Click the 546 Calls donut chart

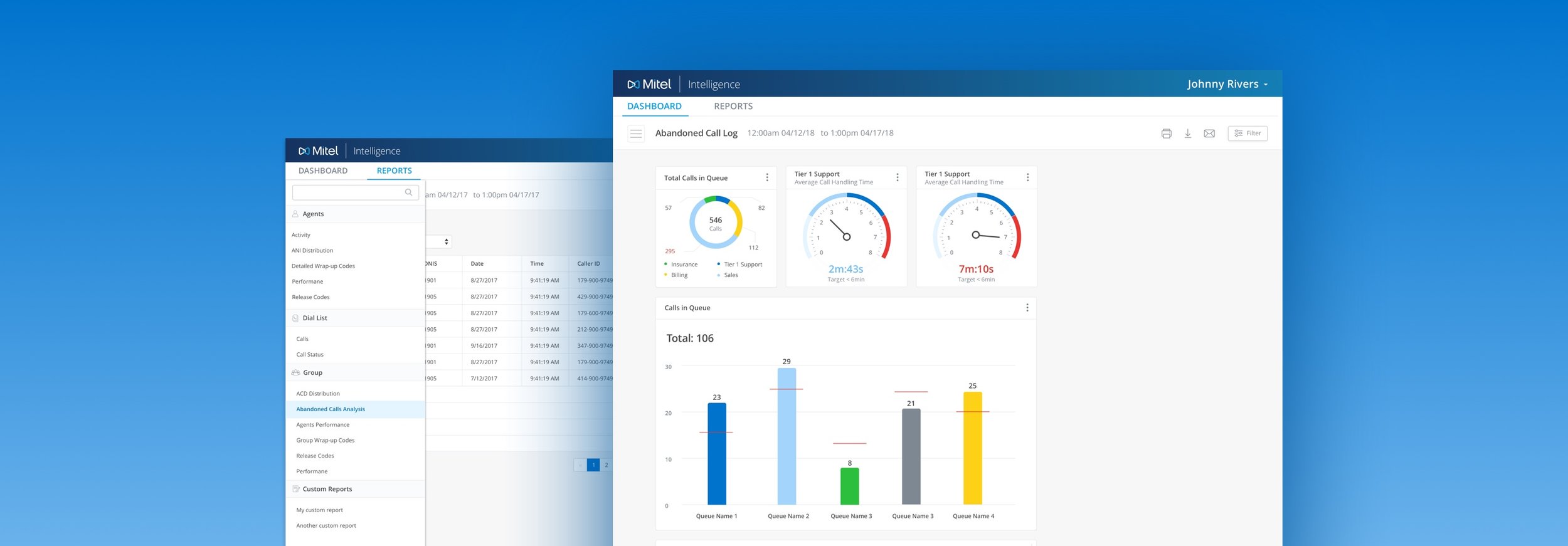point(716,223)
